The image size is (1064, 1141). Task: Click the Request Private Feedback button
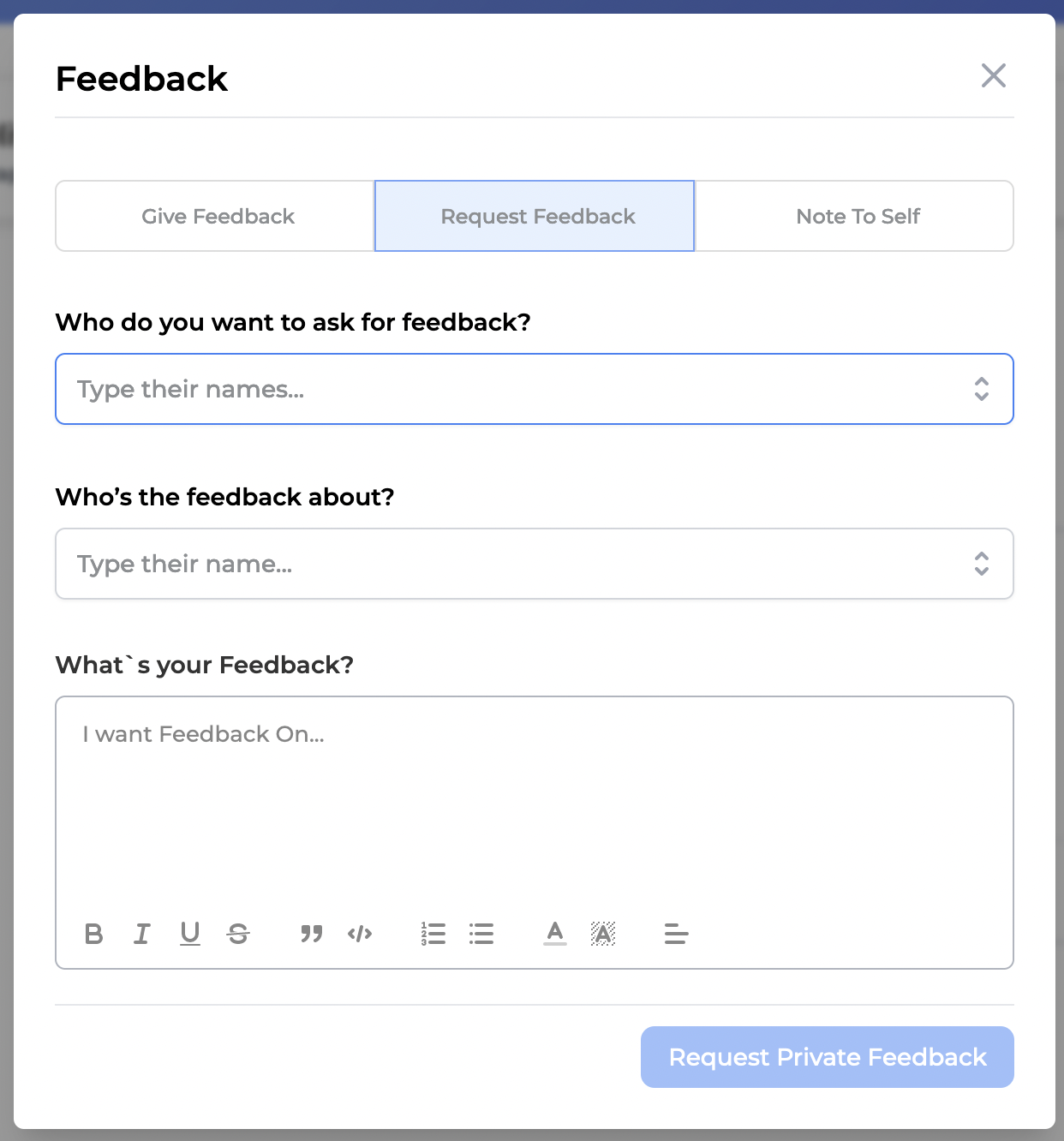827,1057
